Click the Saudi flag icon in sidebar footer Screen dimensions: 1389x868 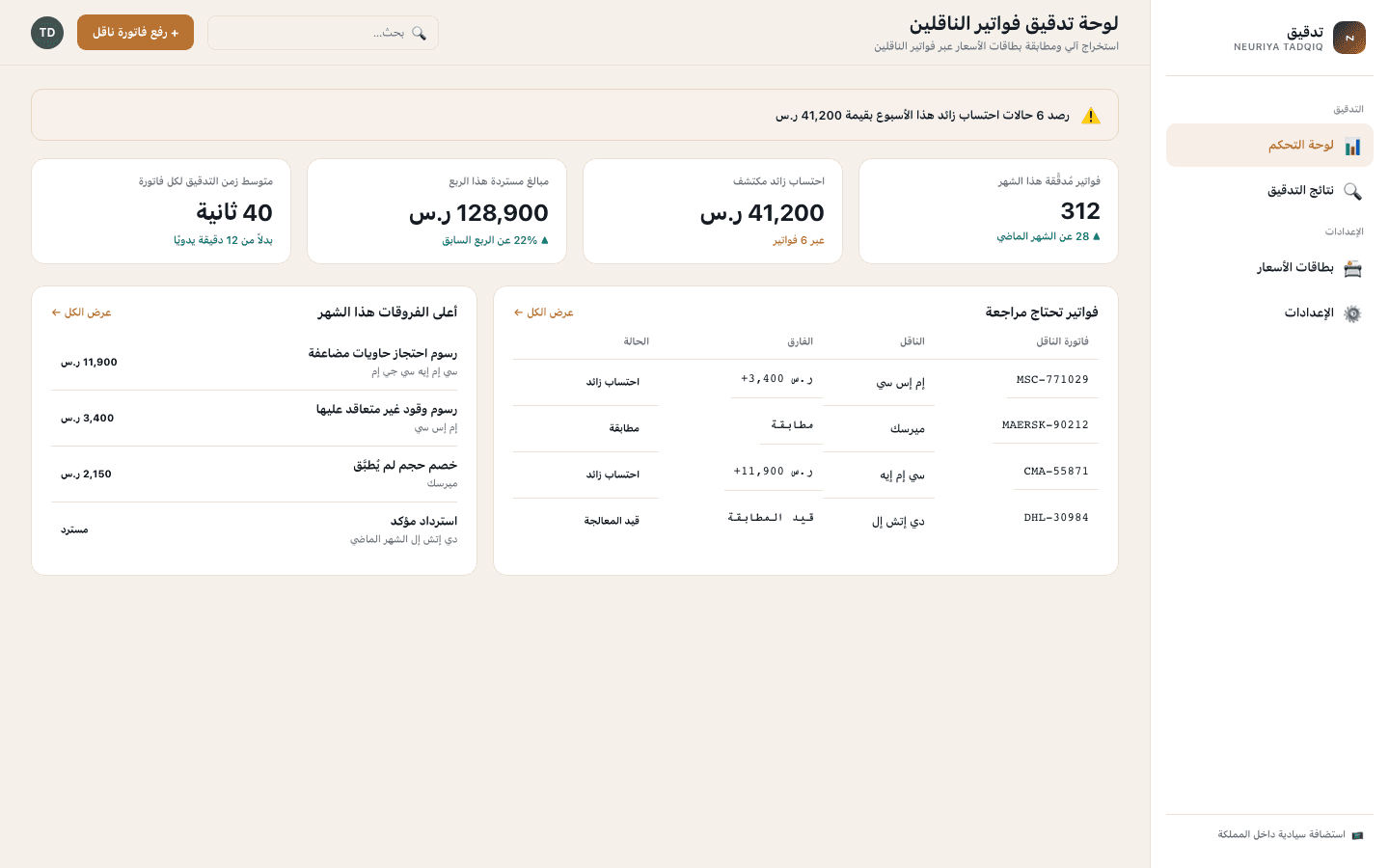point(1357,835)
